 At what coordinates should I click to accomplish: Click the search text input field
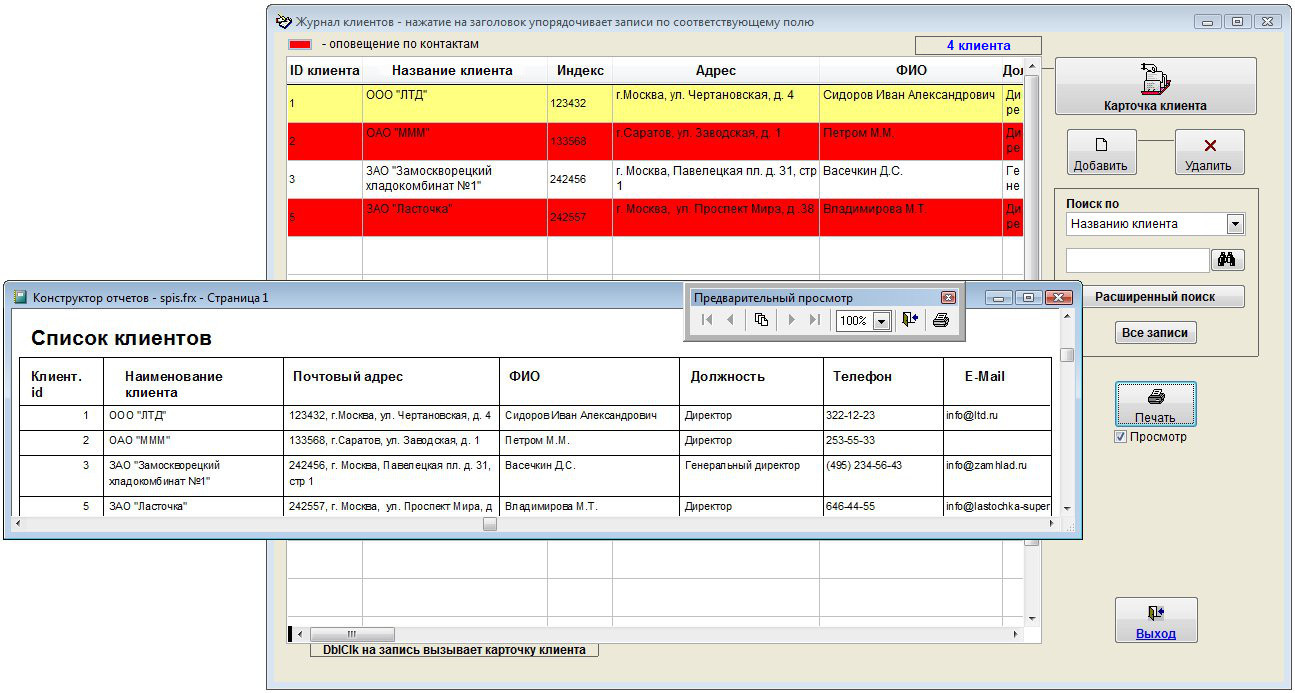[x=1137, y=260]
